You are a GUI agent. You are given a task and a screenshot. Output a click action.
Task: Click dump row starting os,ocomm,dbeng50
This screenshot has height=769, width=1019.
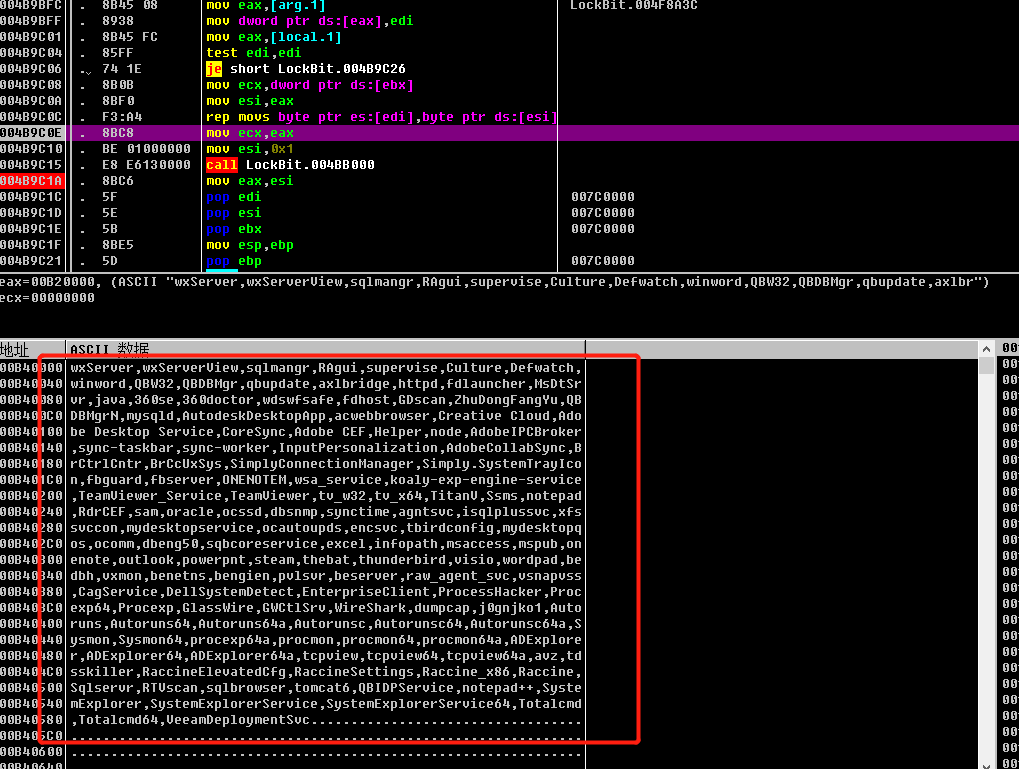[326, 543]
